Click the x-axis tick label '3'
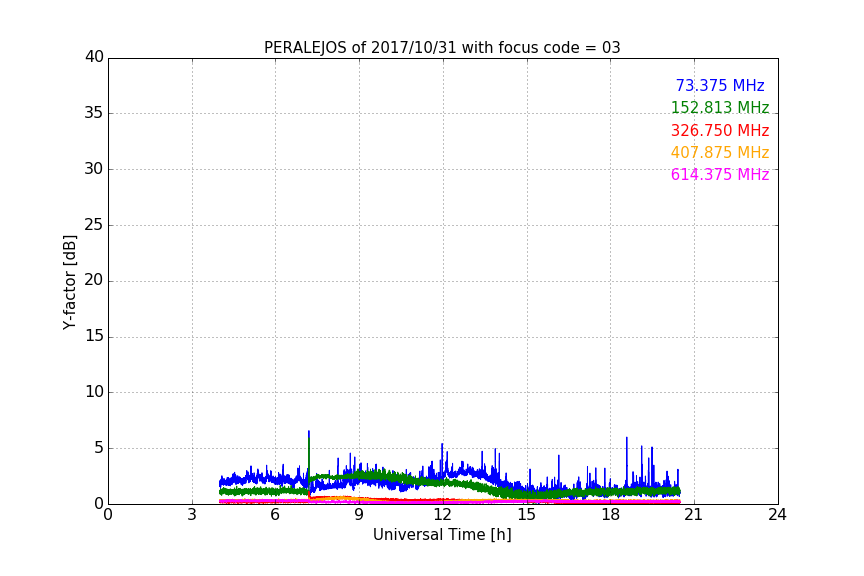Image resolution: width=864 pixels, height=576 pixels. pos(192,515)
